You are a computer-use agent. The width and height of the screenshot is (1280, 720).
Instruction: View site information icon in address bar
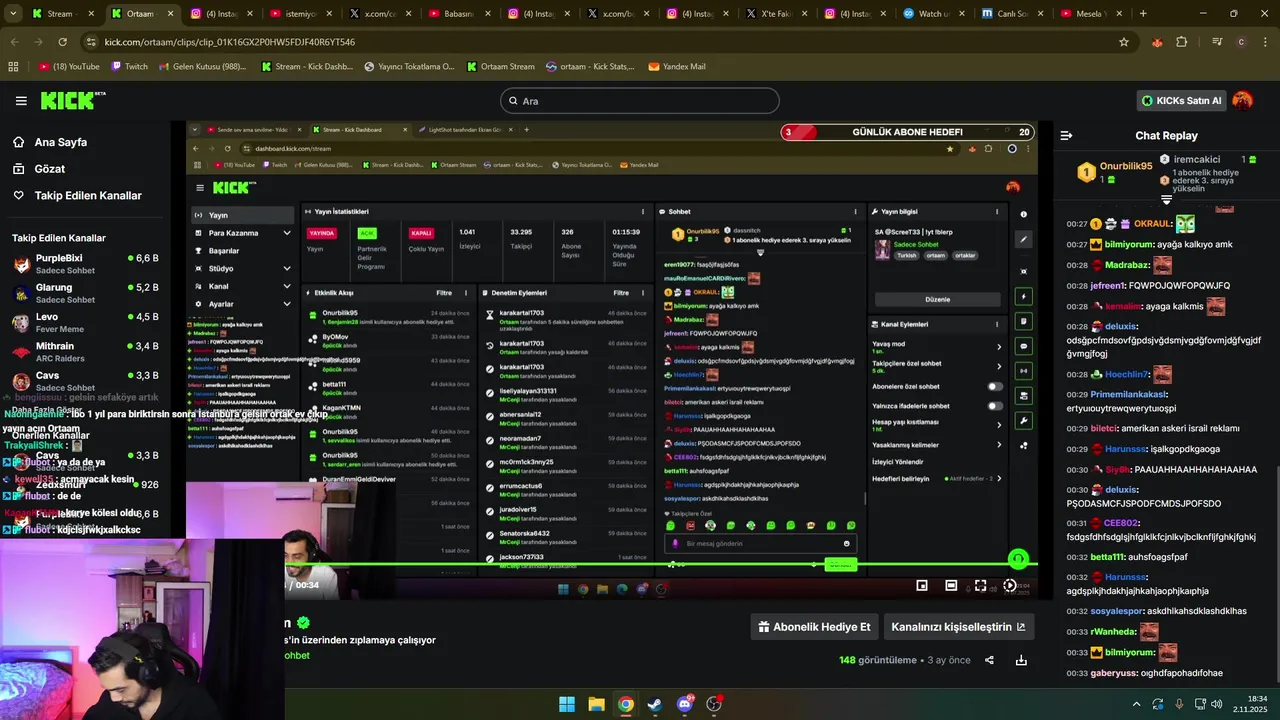point(92,42)
